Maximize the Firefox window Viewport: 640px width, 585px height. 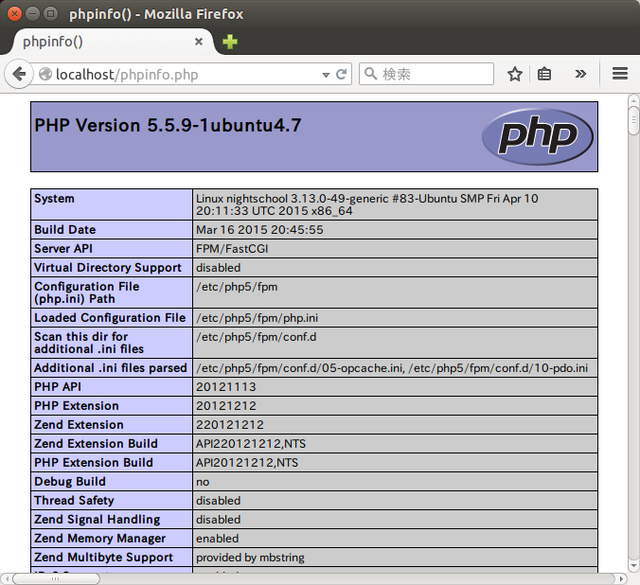pyautogui.click(x=51, y=14)
